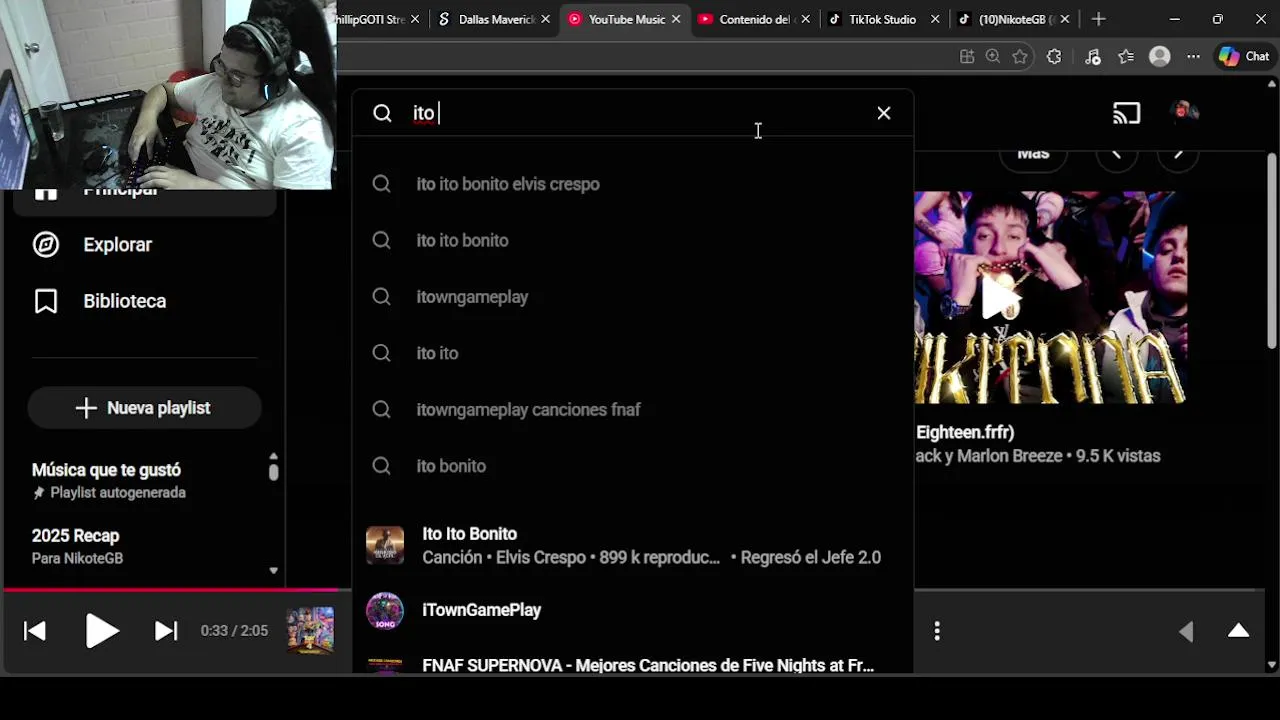Expand the player page with up arrow
The image size is (1280, 720).
(1238, 630)
